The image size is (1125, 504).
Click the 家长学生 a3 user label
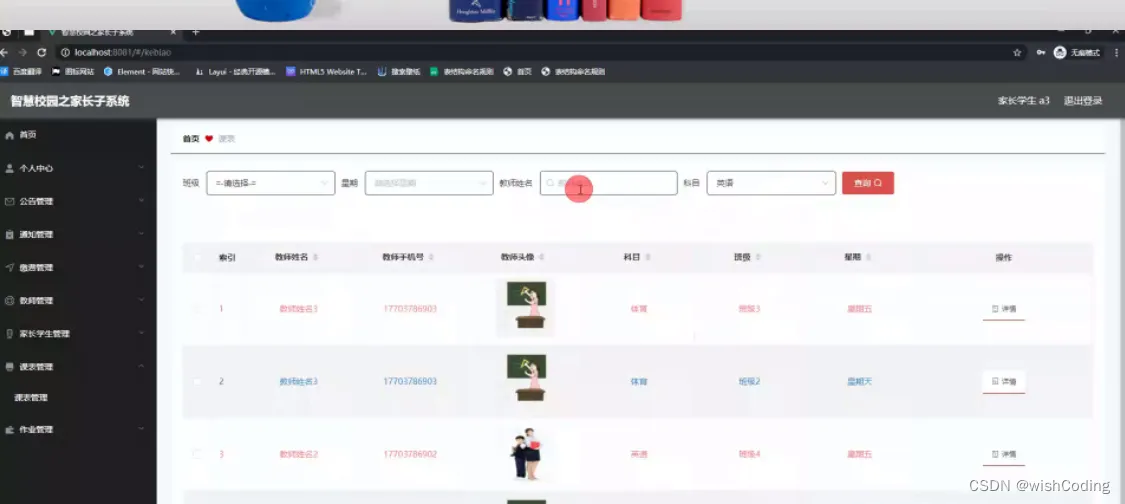[1023, 101]
